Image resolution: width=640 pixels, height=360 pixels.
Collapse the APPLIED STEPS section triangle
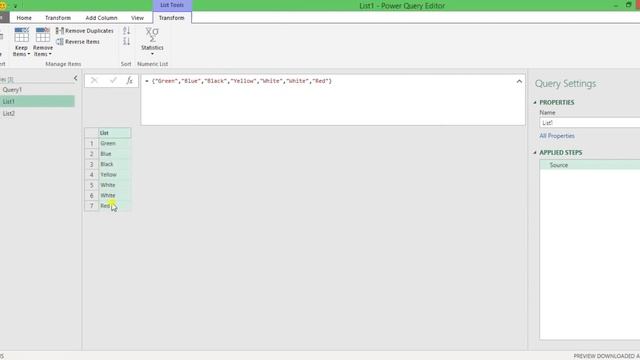[535, 153]
